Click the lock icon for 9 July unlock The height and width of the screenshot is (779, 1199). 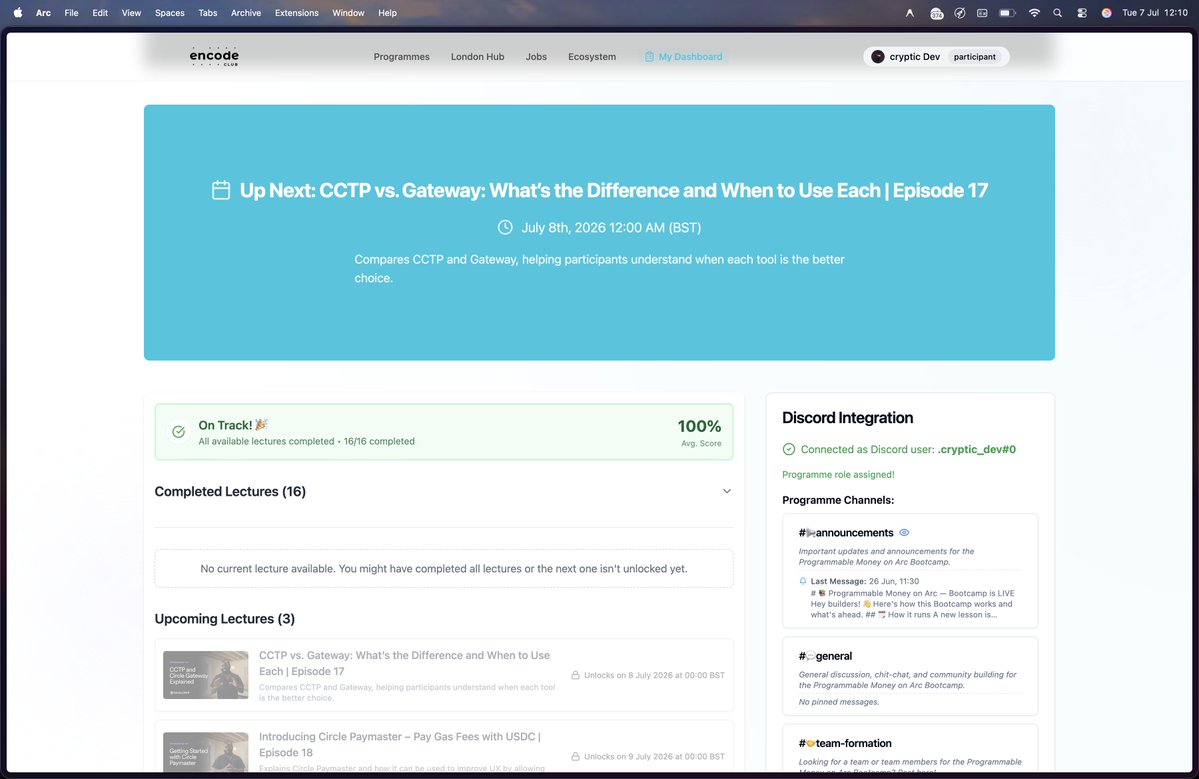[575, 756]
